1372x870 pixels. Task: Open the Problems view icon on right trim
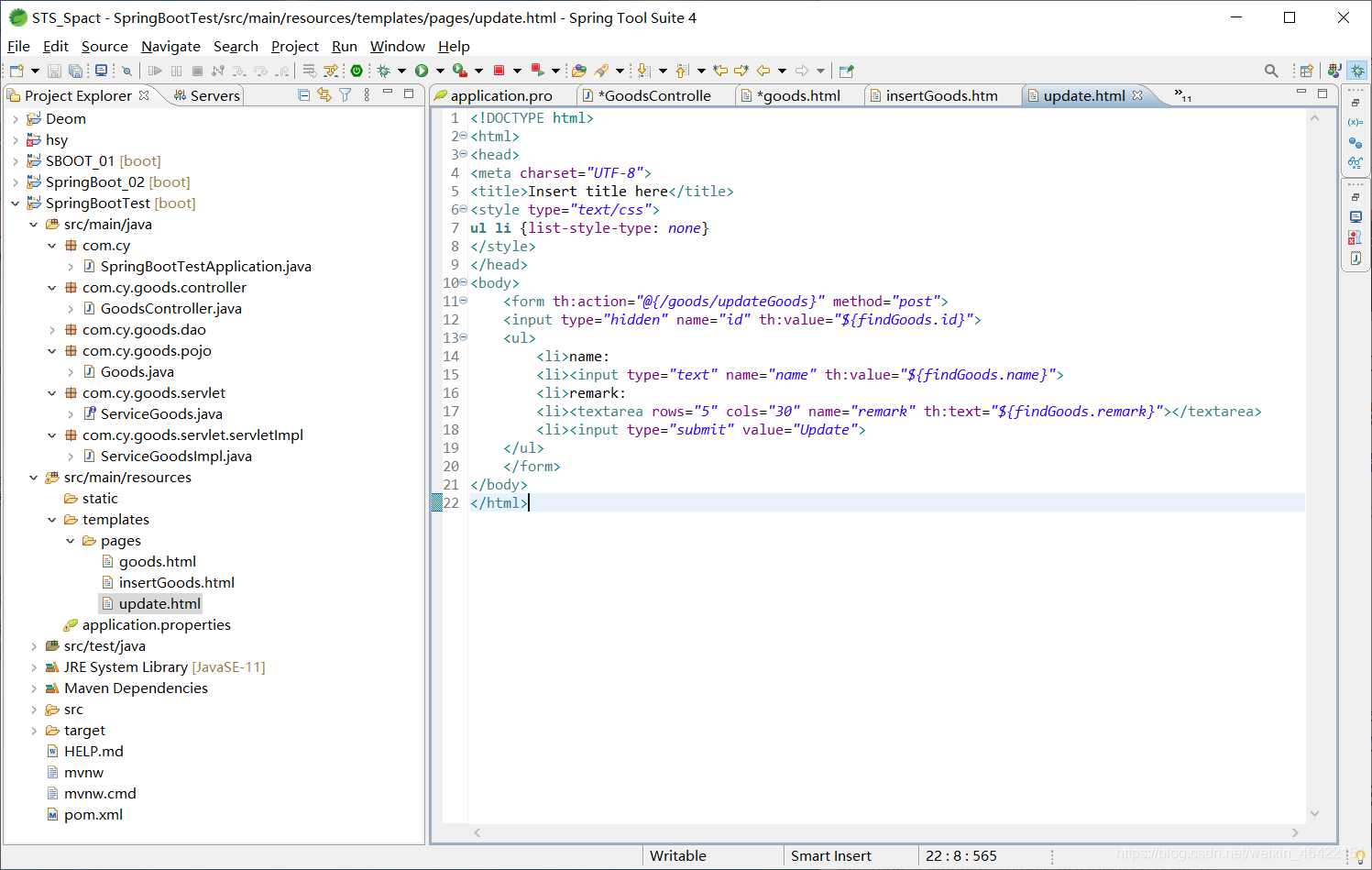pos(1356,237)
